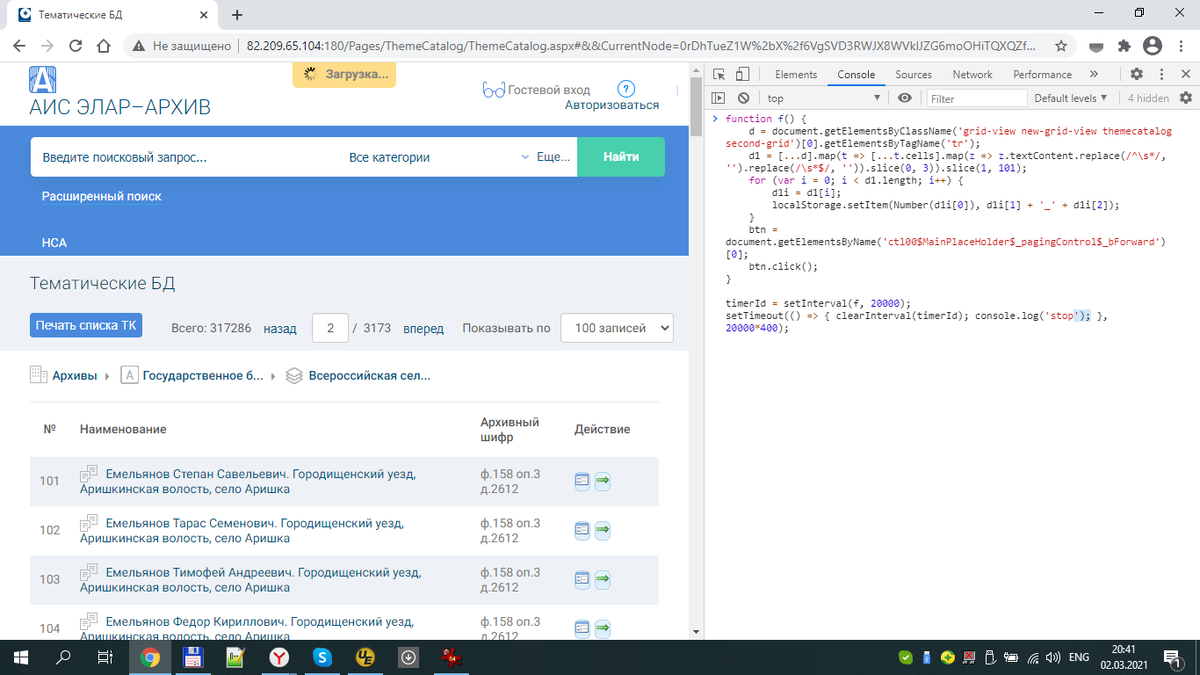Open JavaScript context dropdown 'top'
Screen dimensions: 1200x675
[x=824, y=98]
